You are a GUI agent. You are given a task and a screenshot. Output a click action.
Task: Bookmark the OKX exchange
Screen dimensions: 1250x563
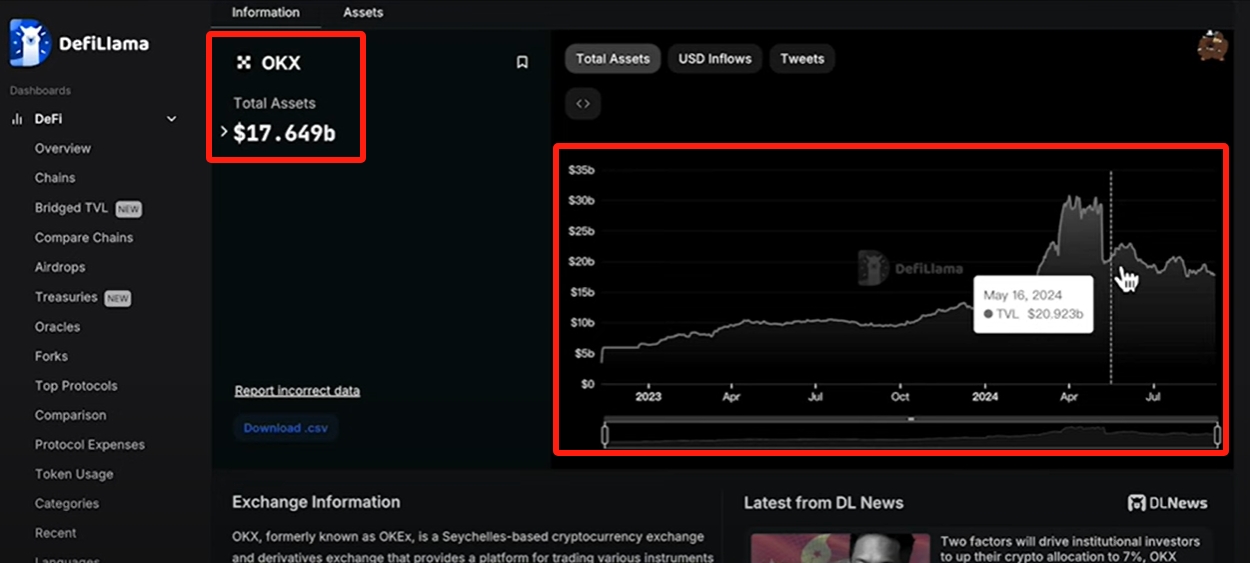coord(522,63)
